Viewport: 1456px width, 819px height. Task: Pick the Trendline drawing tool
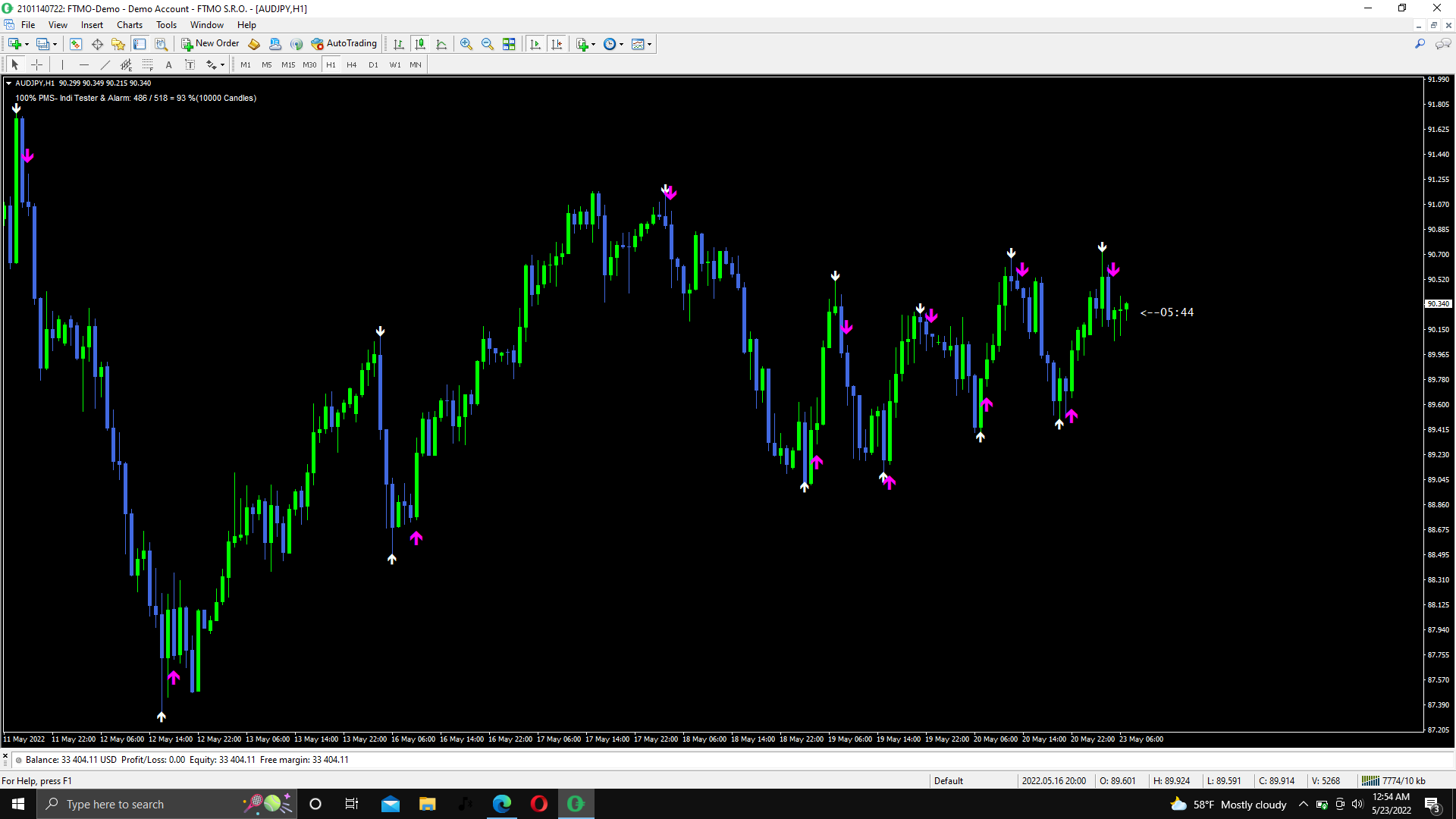tap(105, 65)
